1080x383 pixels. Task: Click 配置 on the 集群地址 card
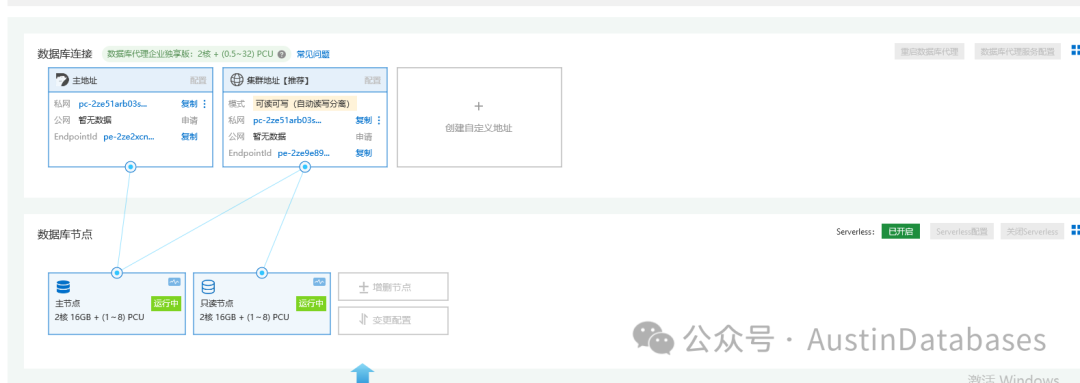tap(373, 80)
